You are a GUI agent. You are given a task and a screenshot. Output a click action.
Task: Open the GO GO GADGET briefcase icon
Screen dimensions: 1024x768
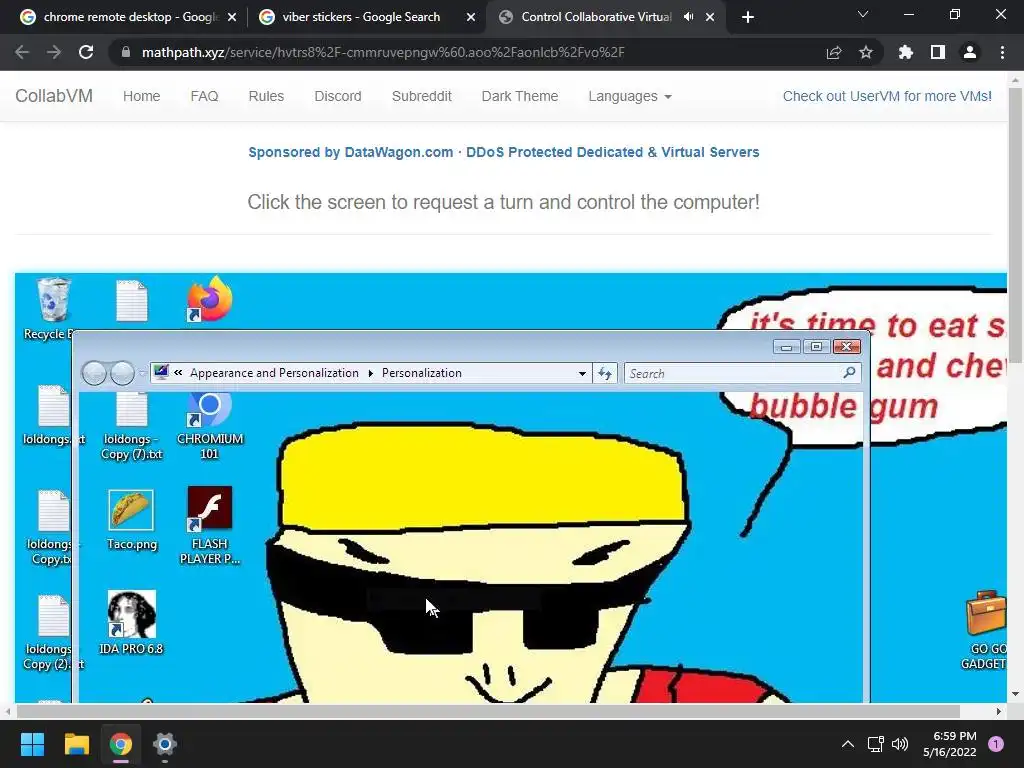[986, 613]
